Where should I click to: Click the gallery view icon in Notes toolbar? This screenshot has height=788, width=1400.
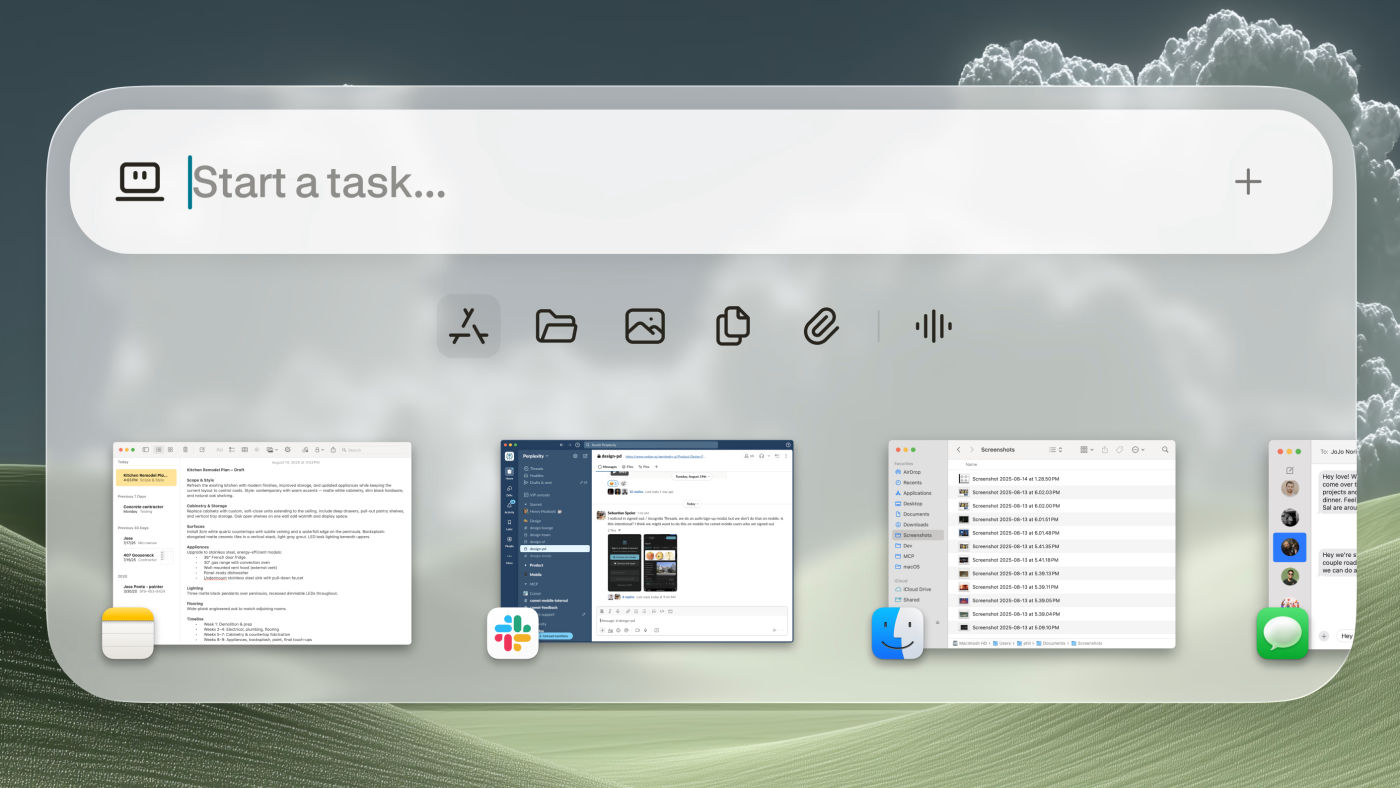point(170,450)
